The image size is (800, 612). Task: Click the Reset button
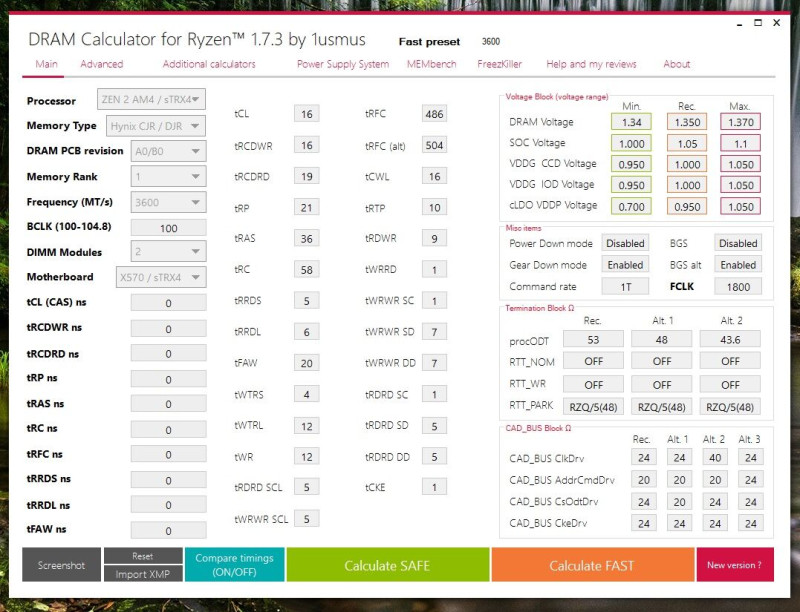pyautogui.click(x=143, y=556)
